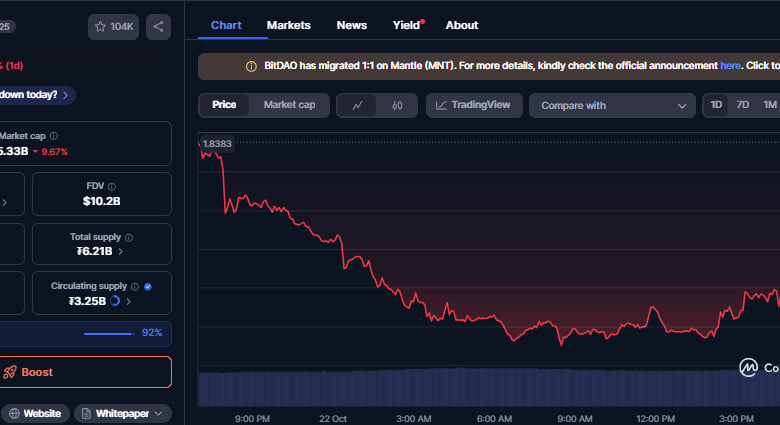Open the Markets tab
The height and width of the screenshot is (425, 780).
[289, 25]
